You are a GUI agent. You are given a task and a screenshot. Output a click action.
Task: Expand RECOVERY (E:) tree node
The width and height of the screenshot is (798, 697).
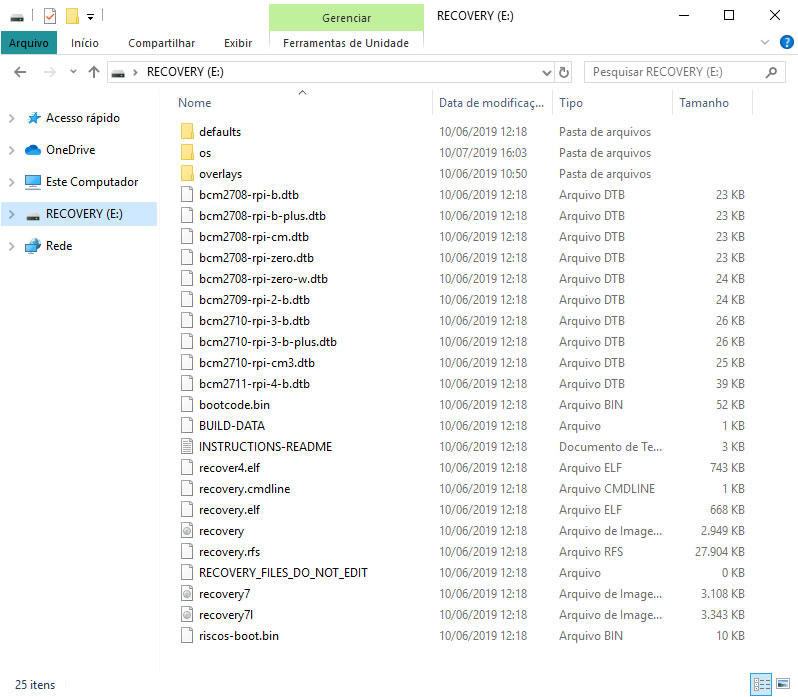pyautogui.click(x=12, y=214)
